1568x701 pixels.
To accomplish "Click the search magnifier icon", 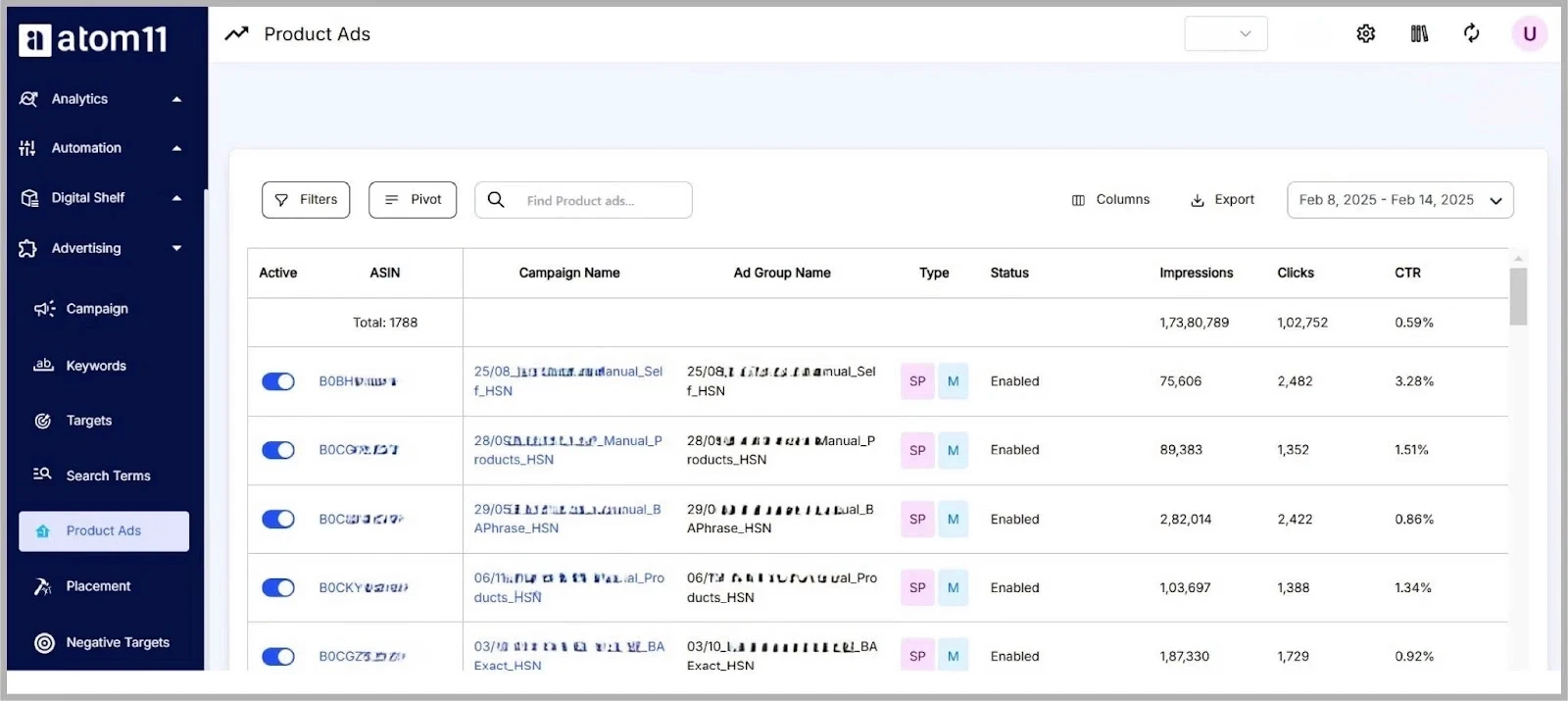I will 497,200.
